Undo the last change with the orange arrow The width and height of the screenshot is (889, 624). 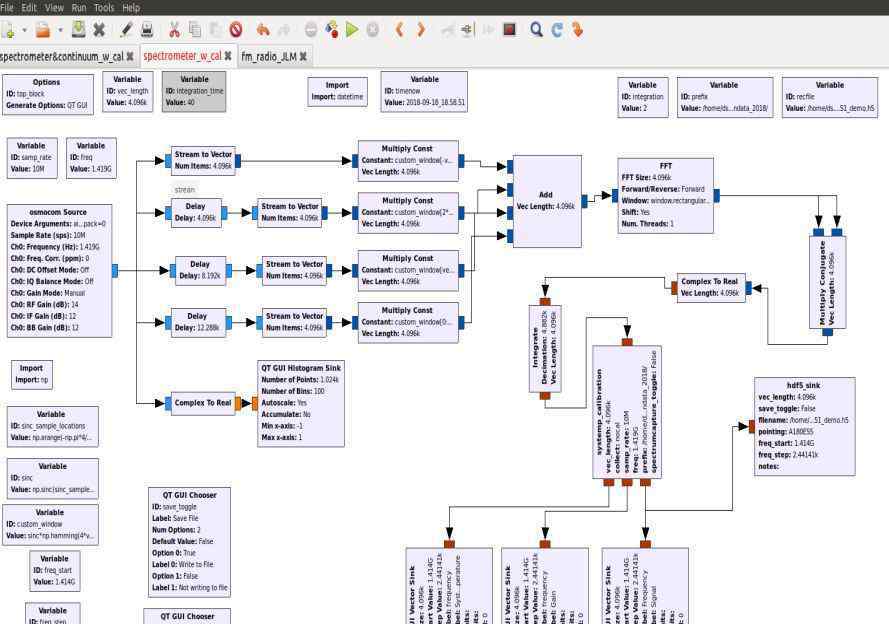tap(263, 29)
